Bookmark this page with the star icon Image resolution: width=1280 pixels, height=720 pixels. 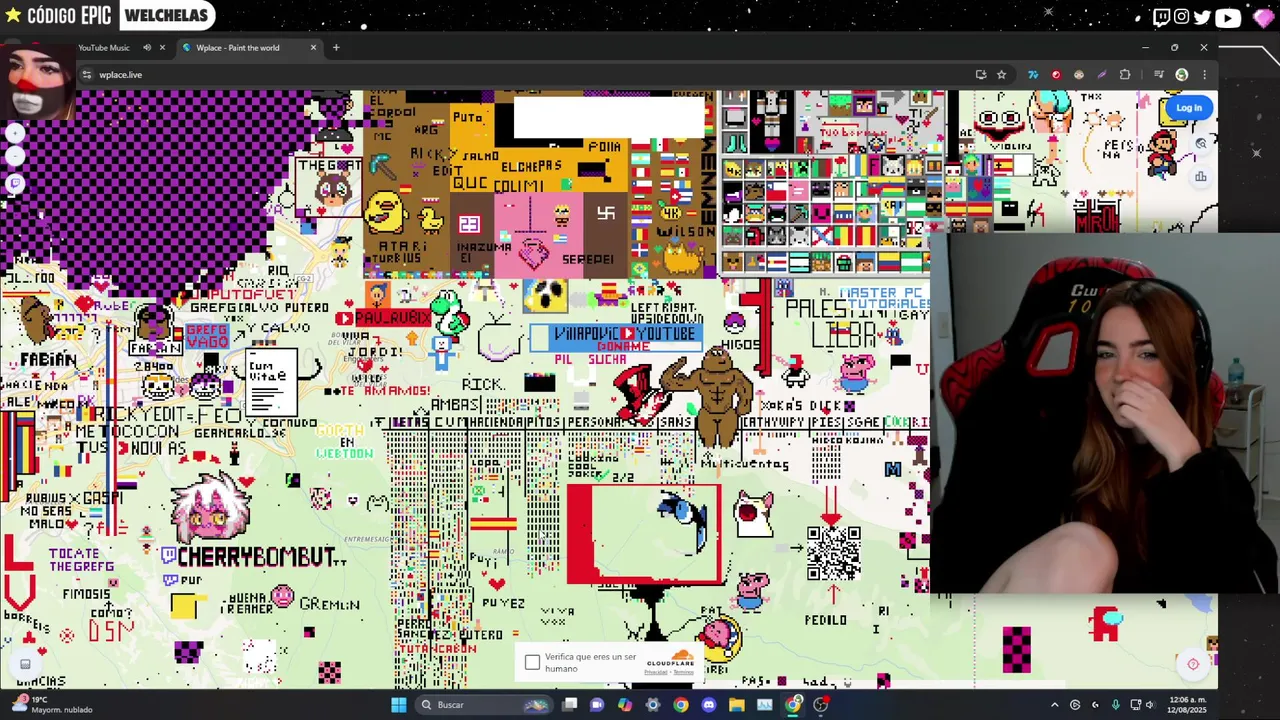point(1001,75)
